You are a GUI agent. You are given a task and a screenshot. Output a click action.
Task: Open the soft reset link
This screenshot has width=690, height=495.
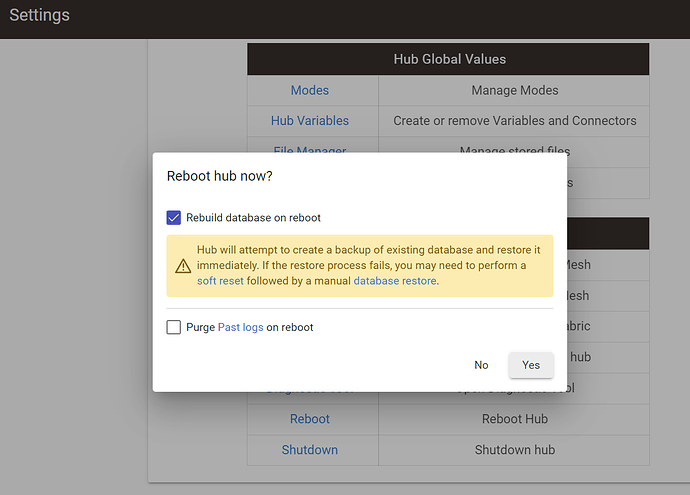point(221,281)
